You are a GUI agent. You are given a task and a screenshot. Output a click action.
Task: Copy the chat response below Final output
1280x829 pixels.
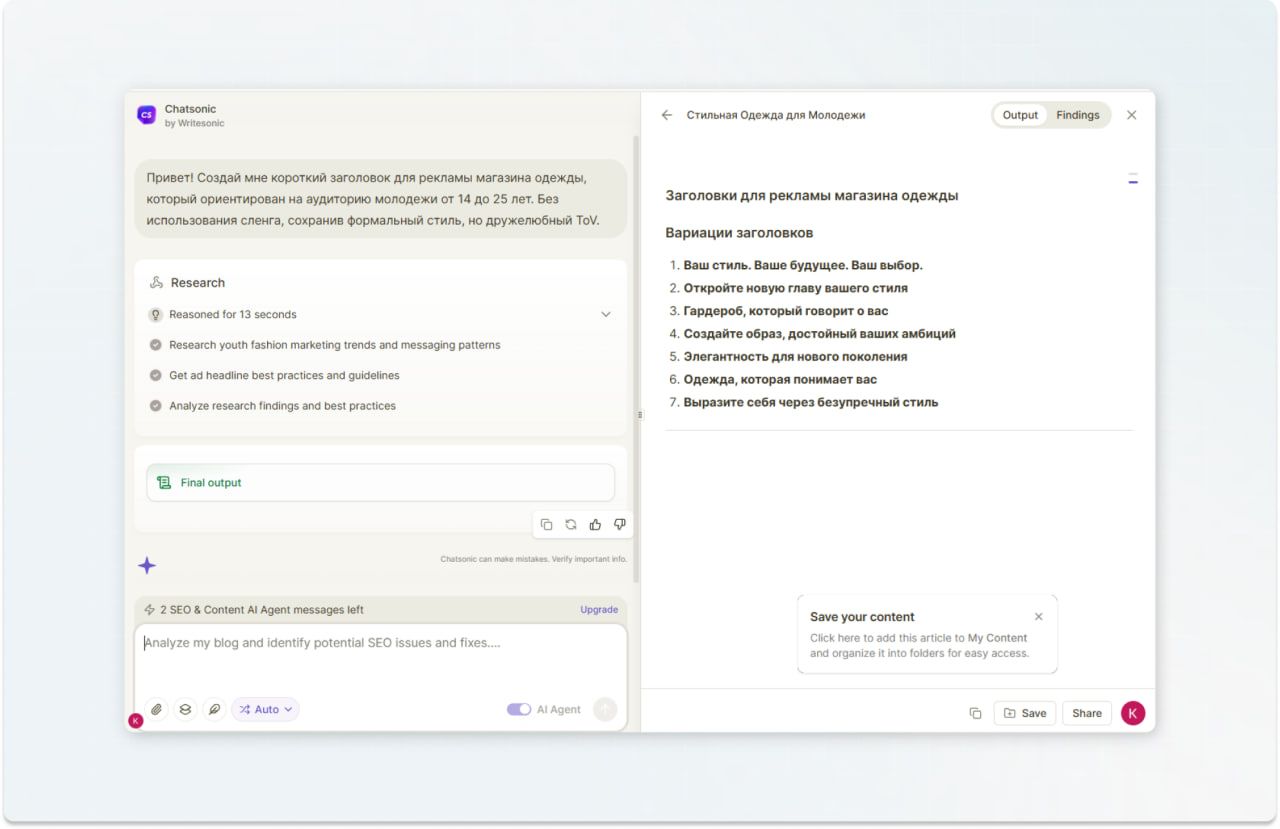(547, 524)
